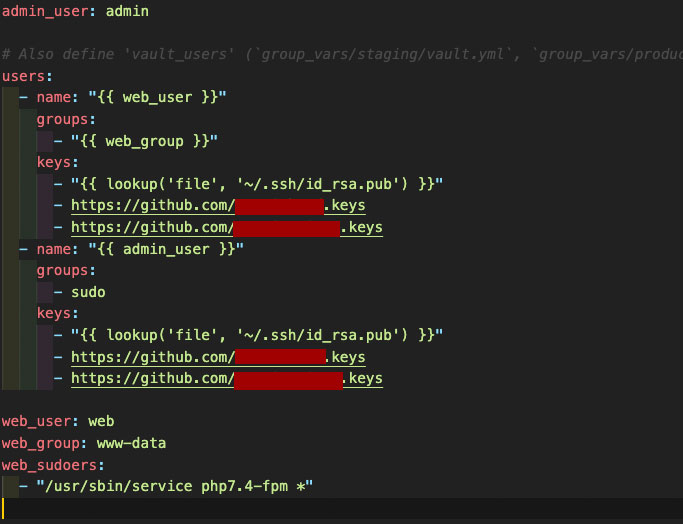This screenshot has width=683, height=524.
Task: Place cursor on the admin_user: admin line
Action: pyautogui.click(x=75, y=11)
